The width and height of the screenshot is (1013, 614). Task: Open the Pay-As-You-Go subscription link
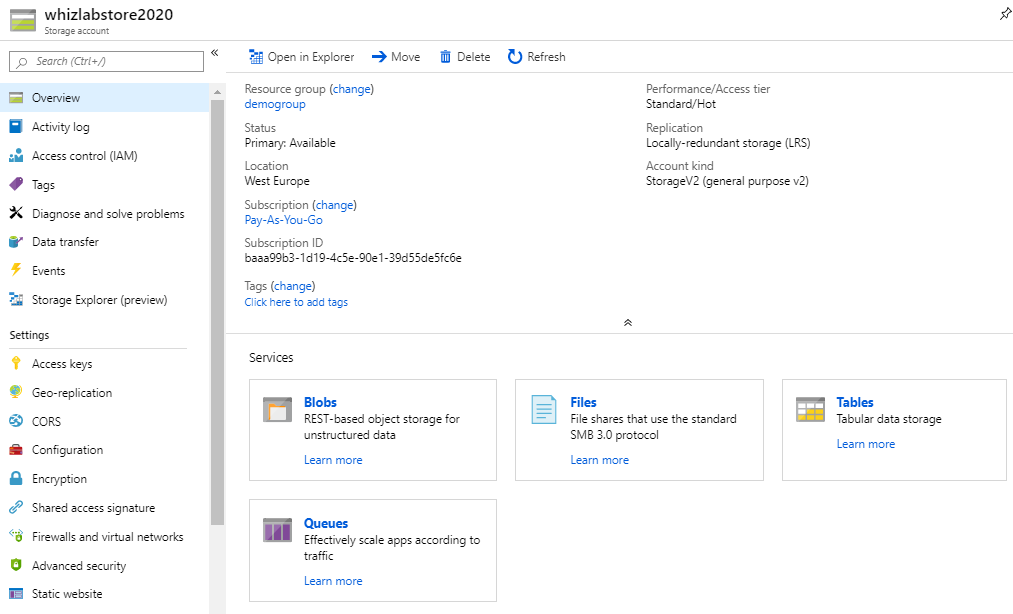283,220
